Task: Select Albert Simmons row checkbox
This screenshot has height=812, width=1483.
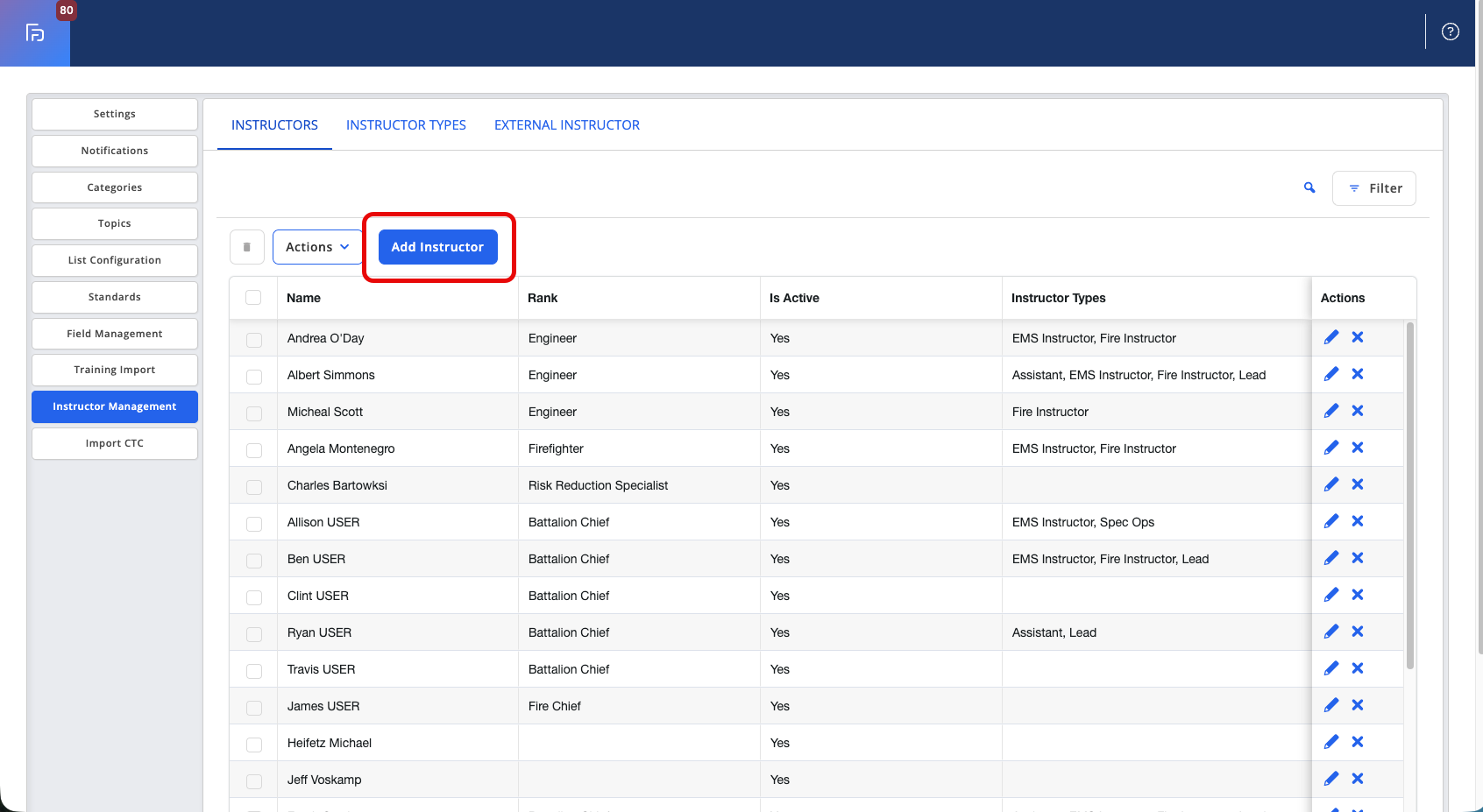Action: [254, 377]
